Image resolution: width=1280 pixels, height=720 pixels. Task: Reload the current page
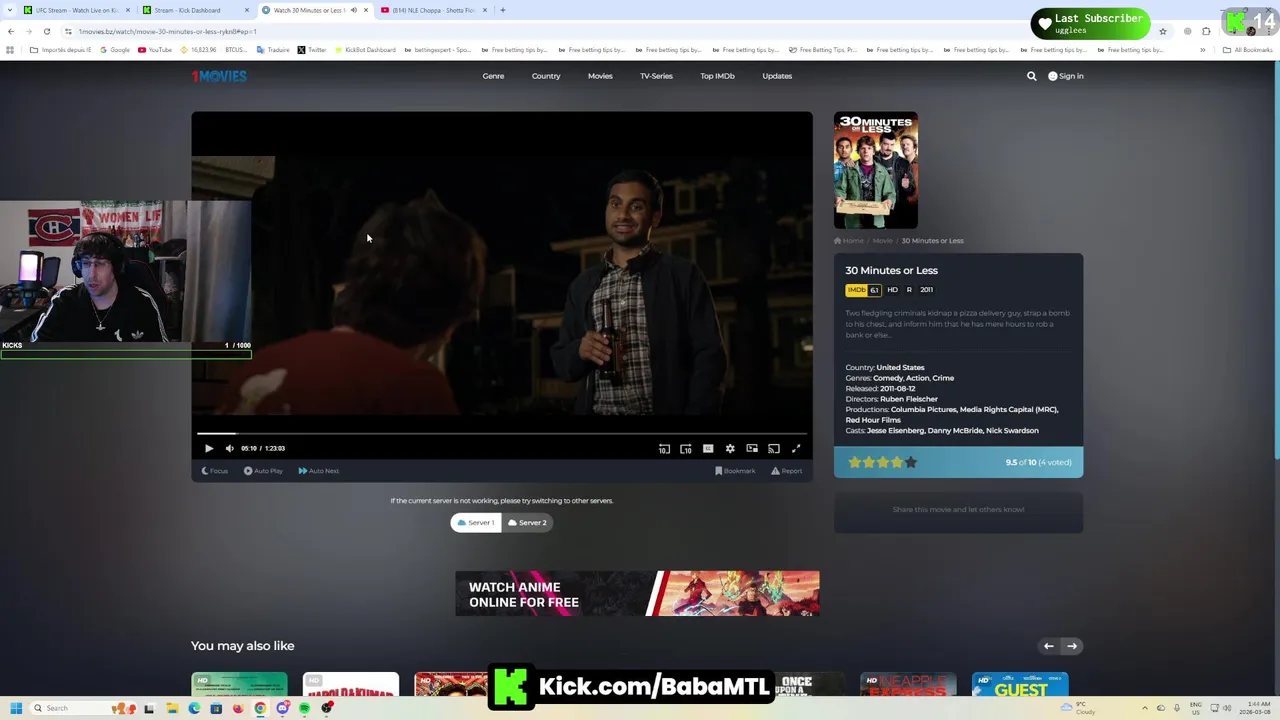pos(46,31)
